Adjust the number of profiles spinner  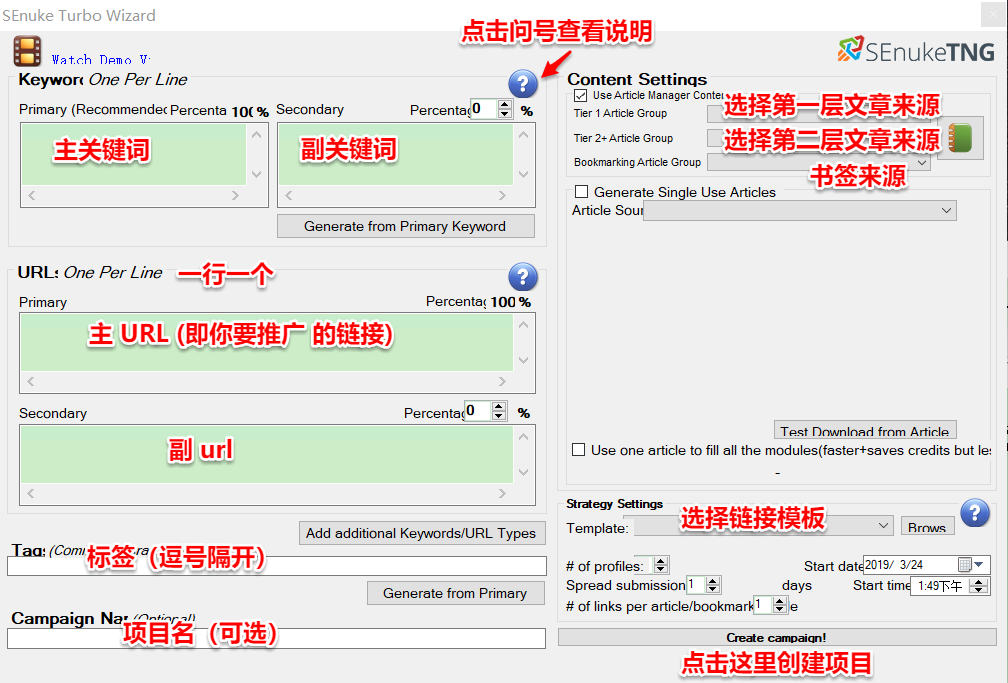pos(660,565)
